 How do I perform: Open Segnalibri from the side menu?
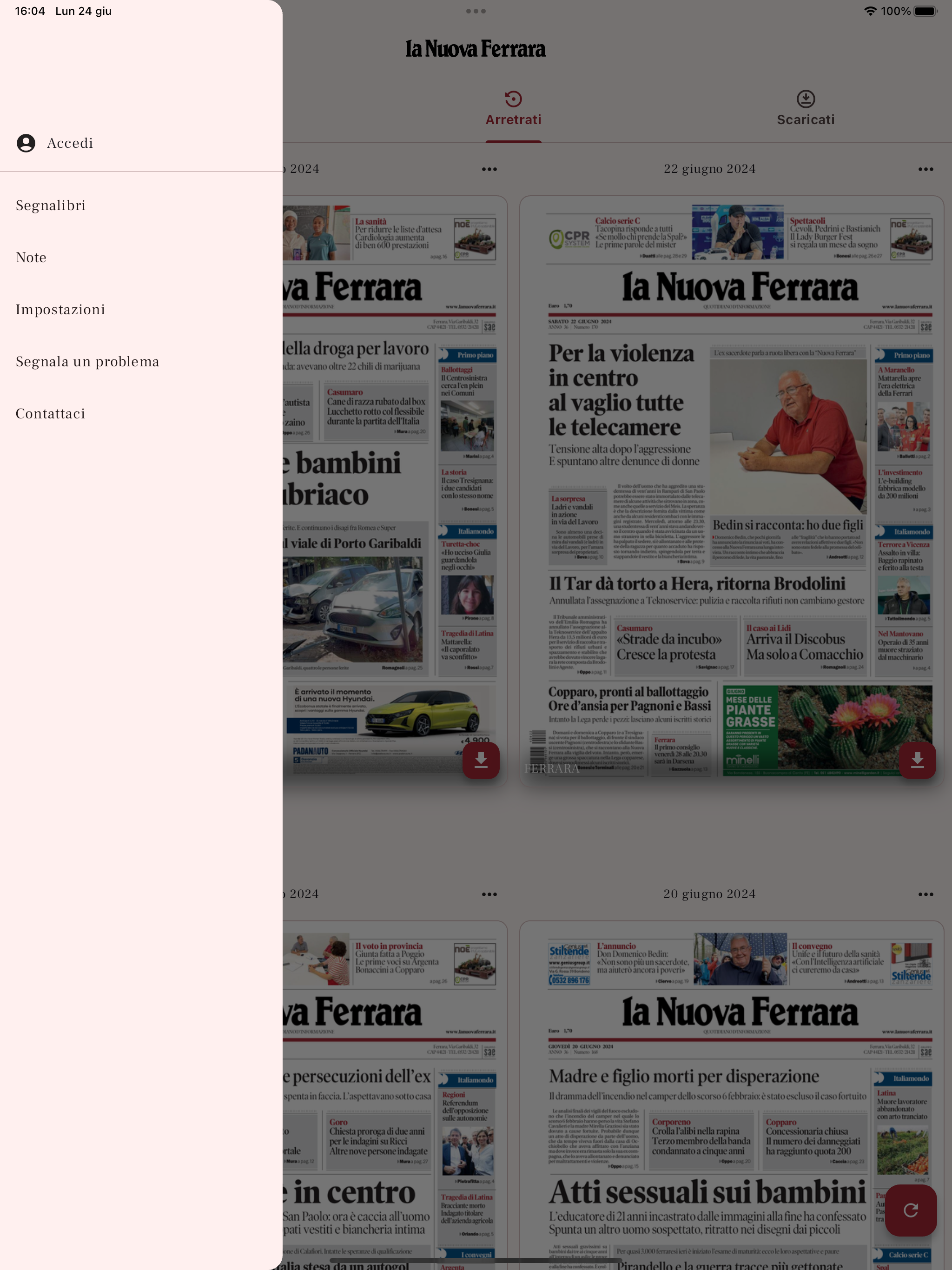pos(141,205)
